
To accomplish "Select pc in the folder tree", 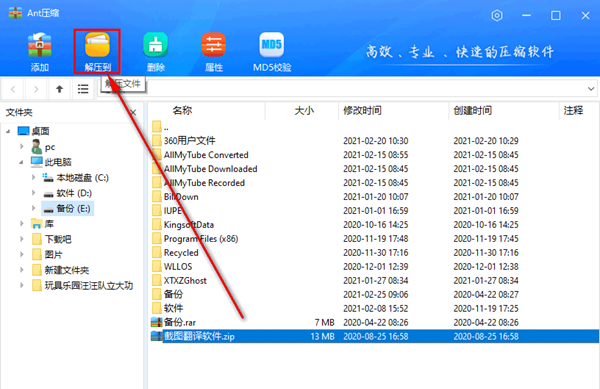I will click(43, 146).
